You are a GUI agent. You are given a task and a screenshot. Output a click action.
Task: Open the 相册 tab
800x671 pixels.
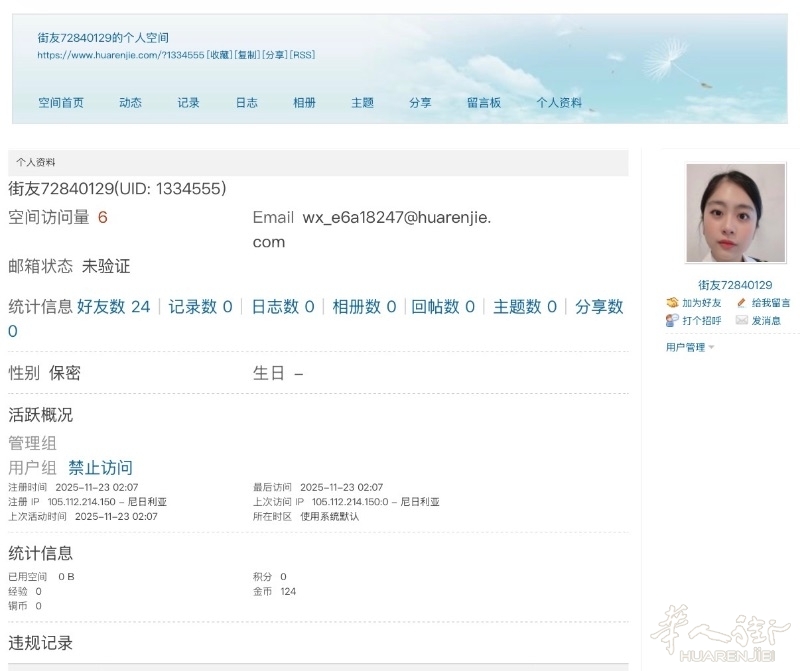[304, 102]
